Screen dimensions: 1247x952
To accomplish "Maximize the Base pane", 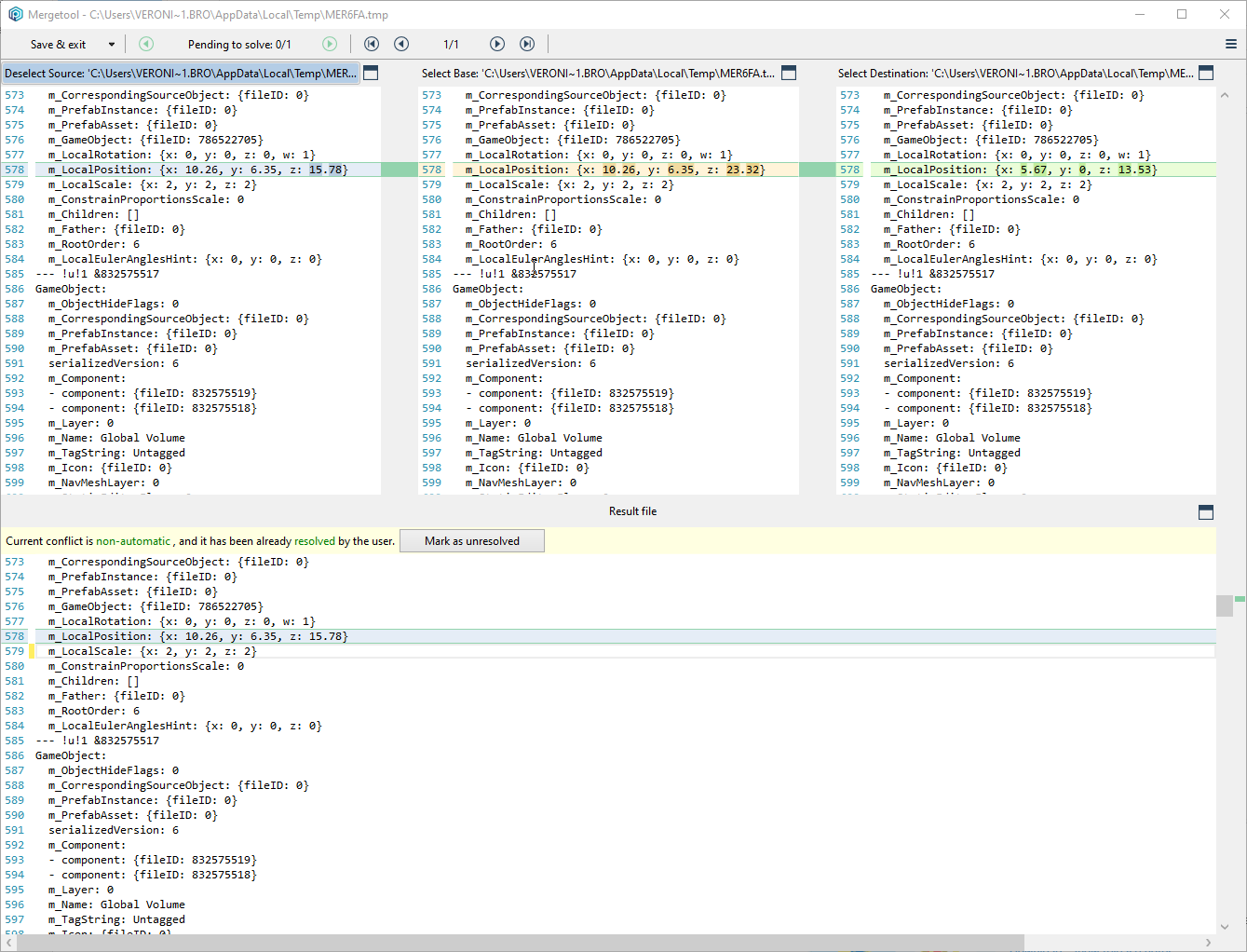I will pyautogui.click(x=789, y=73).
